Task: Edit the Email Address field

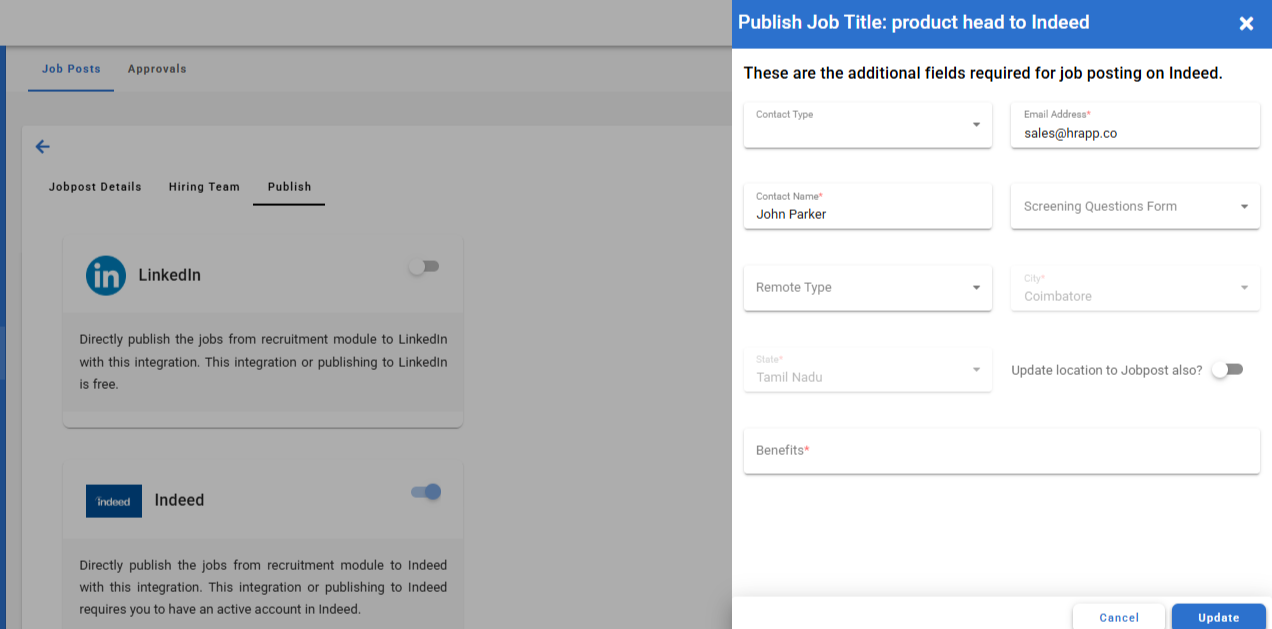Action: pyautogui.click(x=1135, y=132)
